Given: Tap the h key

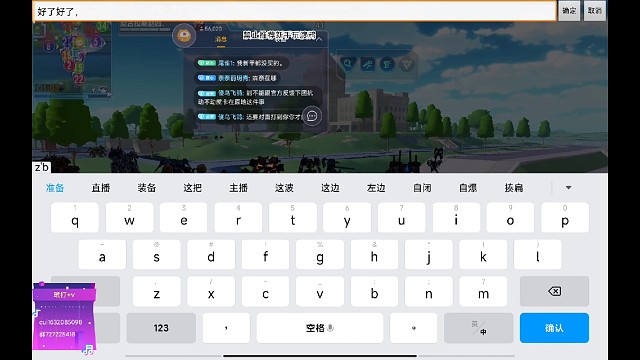Looking at the screenshot, I should pyautogui.click(x=374, y=254).
